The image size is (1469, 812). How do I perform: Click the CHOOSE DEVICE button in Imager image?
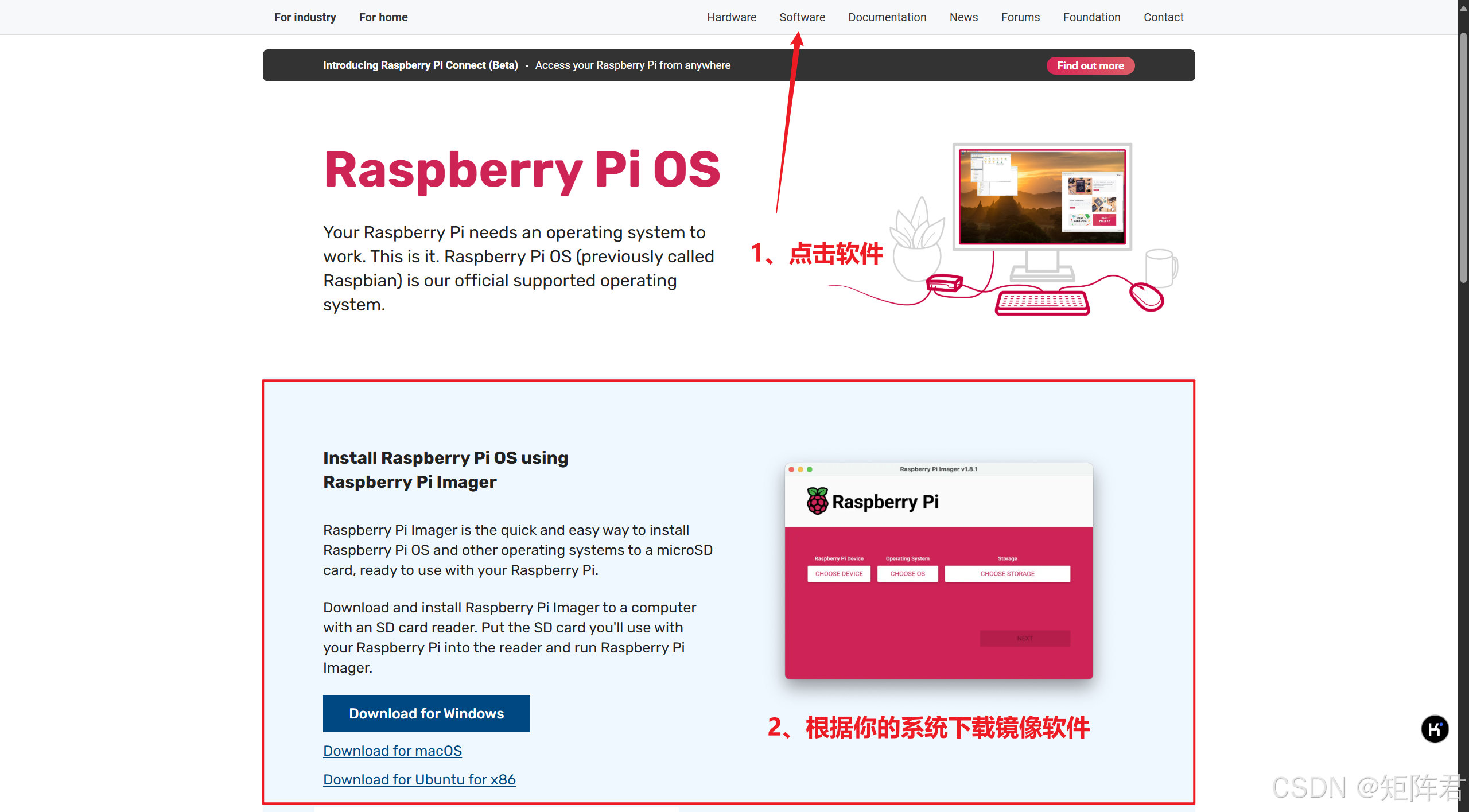[x=839, y=574]
